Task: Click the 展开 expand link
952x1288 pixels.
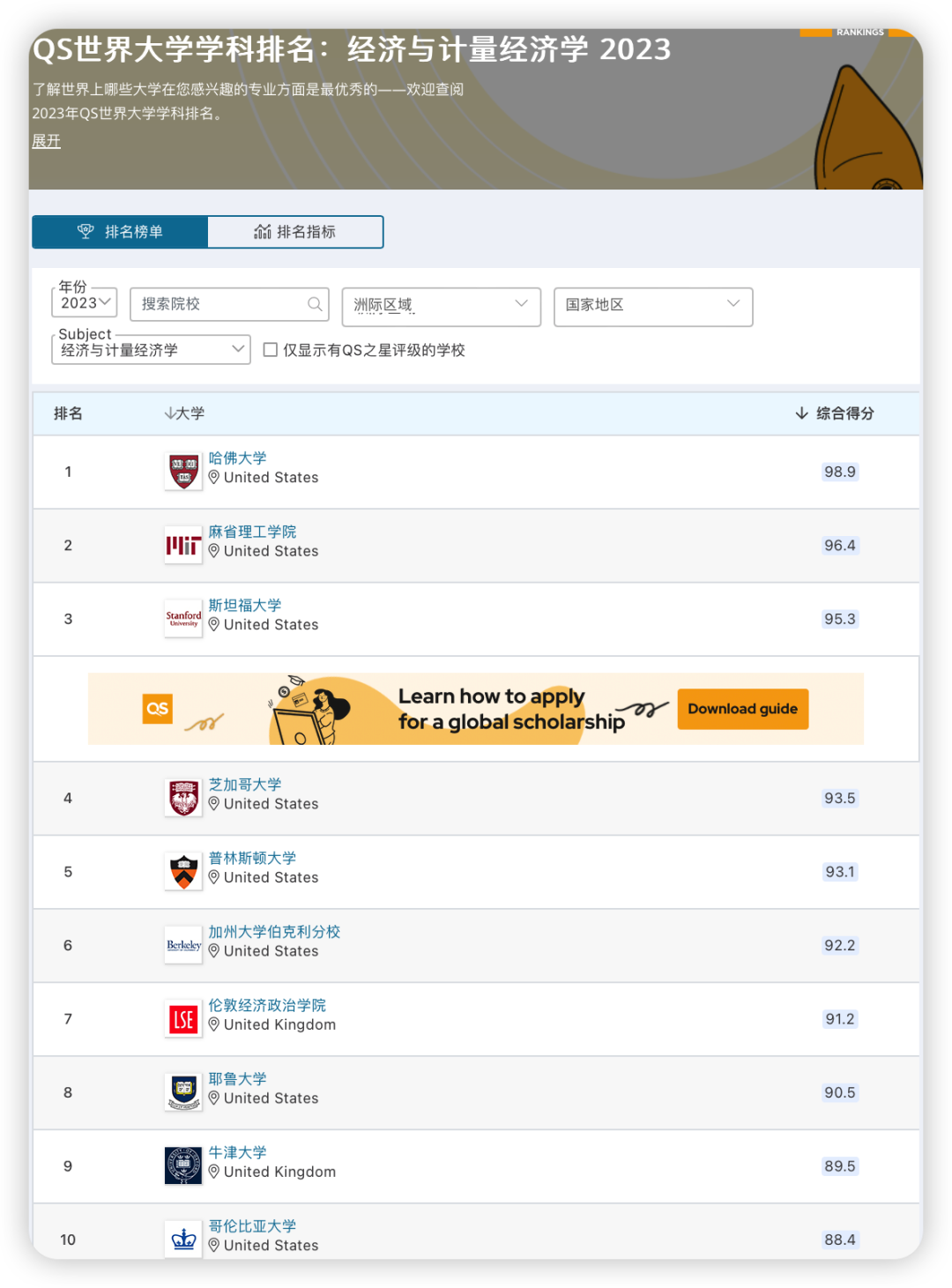Action: tap(46, 141)
